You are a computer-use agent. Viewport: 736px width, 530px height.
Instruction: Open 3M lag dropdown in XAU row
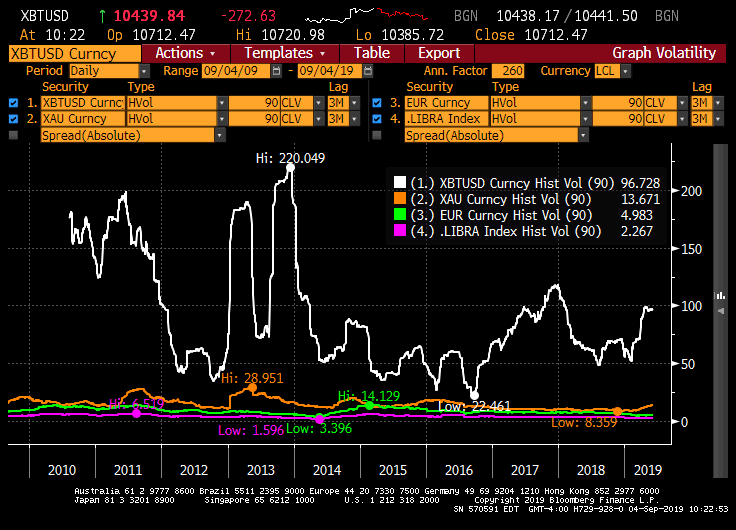pyautogui.click(x=355, y=119)
